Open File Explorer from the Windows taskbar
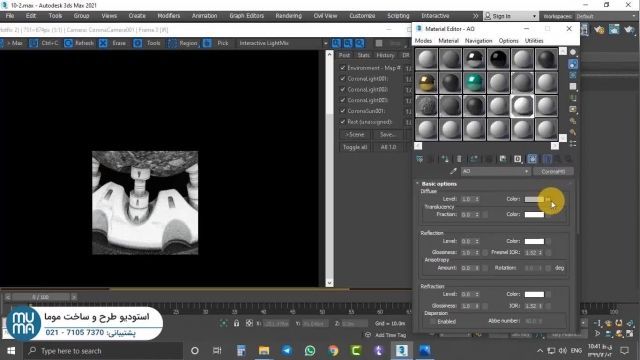Viewport: 640px width, 360px height. coord(264,351)
